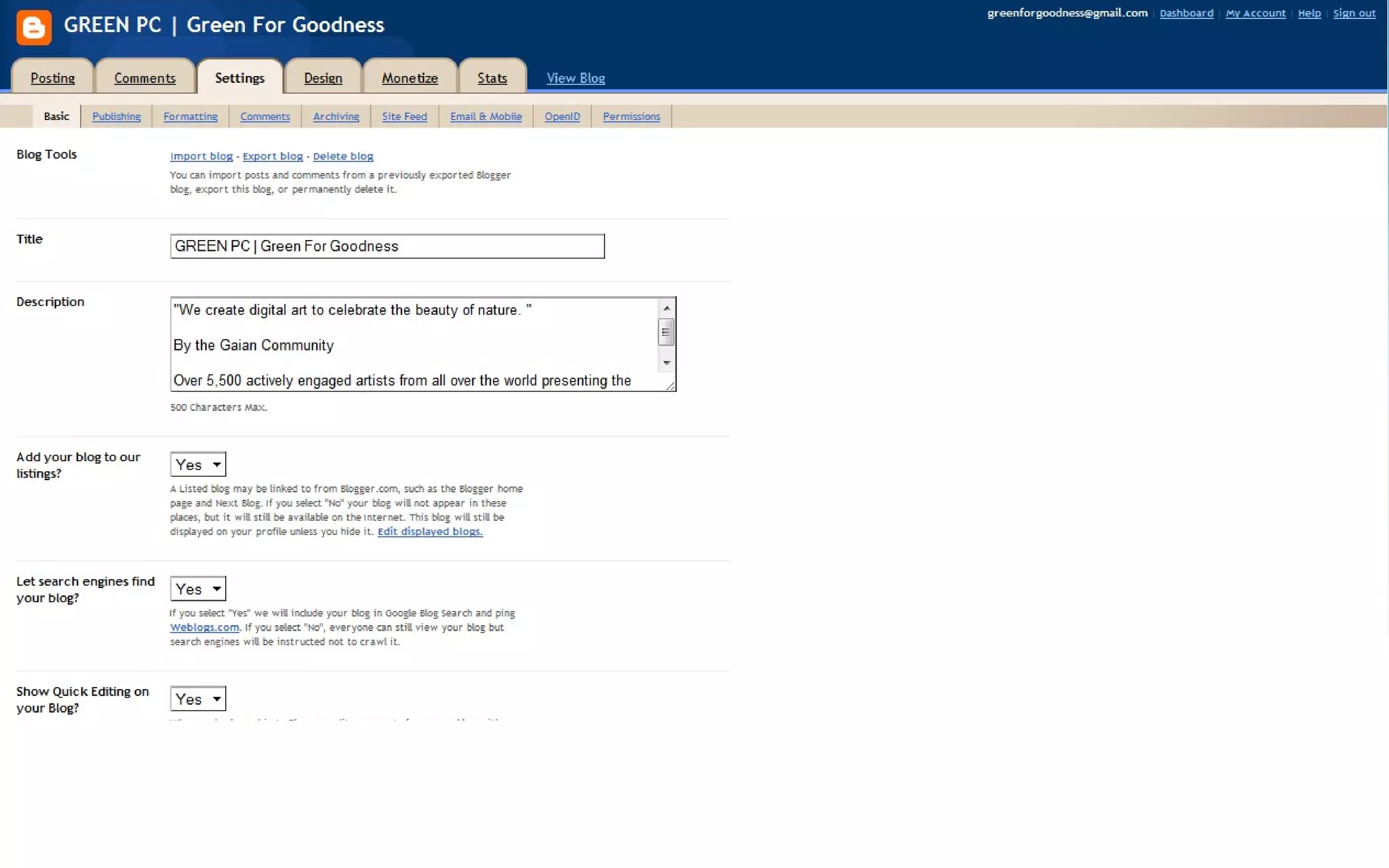
Task: Click the Delete blog link
Action: point(343,156)
